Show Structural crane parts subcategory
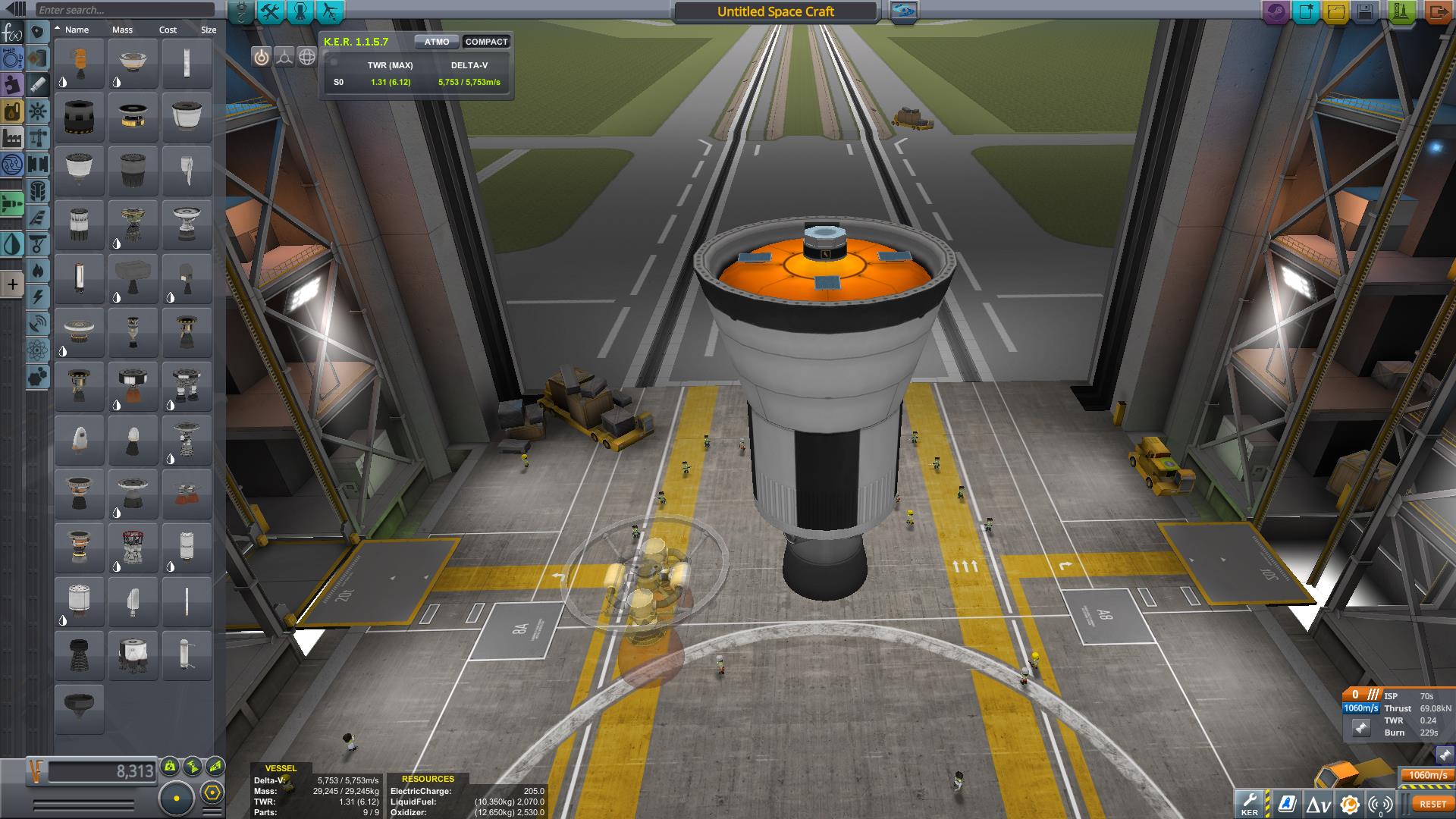The image size is (1456, 819). pyautogui.click(x=38, y=139)
